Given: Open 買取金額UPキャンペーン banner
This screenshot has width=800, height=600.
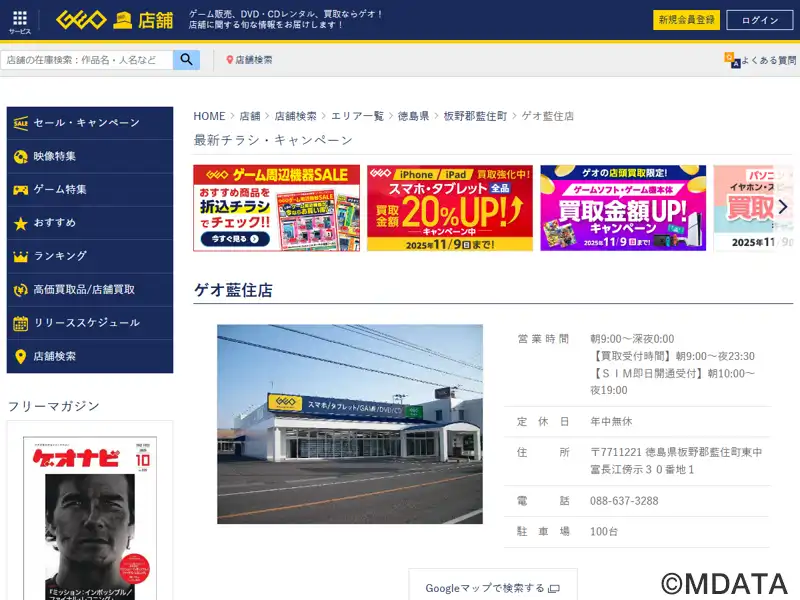Looking at the screenshot, I should (x=623, y=208).
